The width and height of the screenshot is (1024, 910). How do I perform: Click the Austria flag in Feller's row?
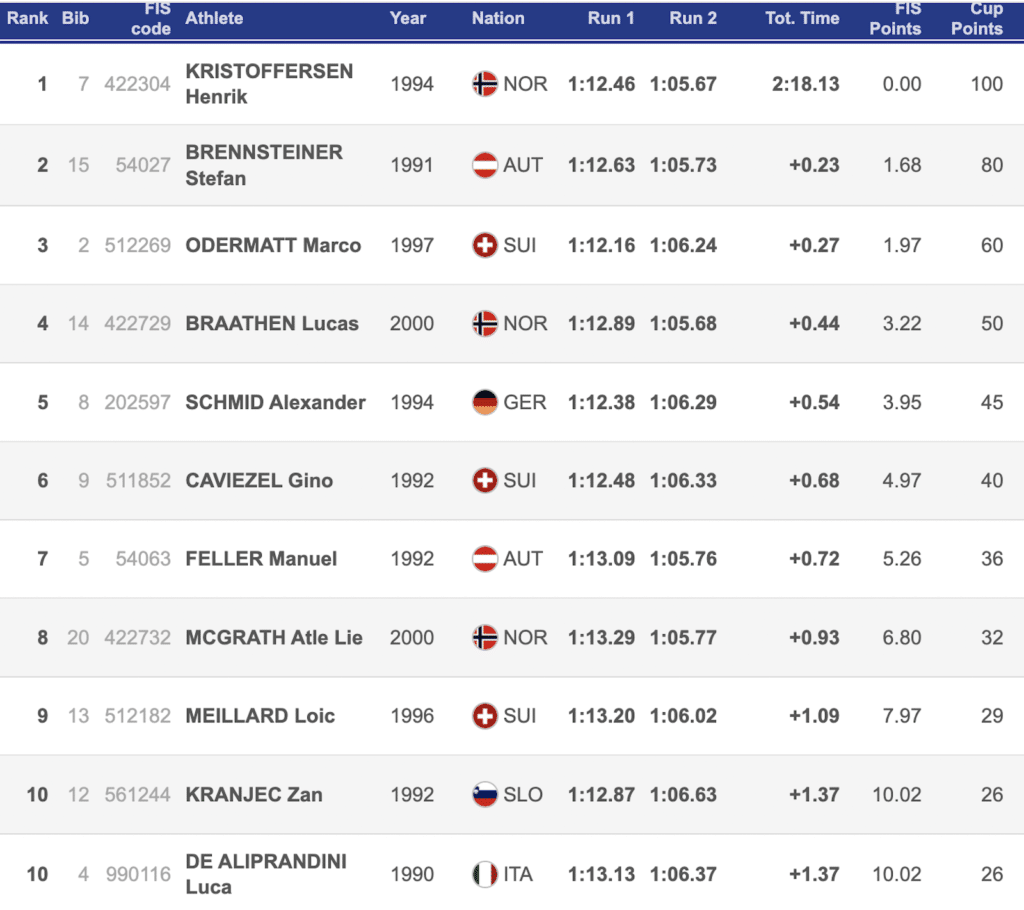click(x=485, y=559)
